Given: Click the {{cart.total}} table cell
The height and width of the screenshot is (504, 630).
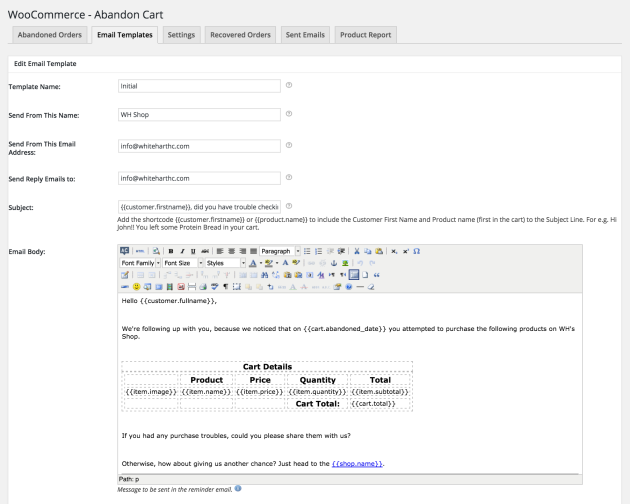Looking at the screenshot, I should point(380,403).
